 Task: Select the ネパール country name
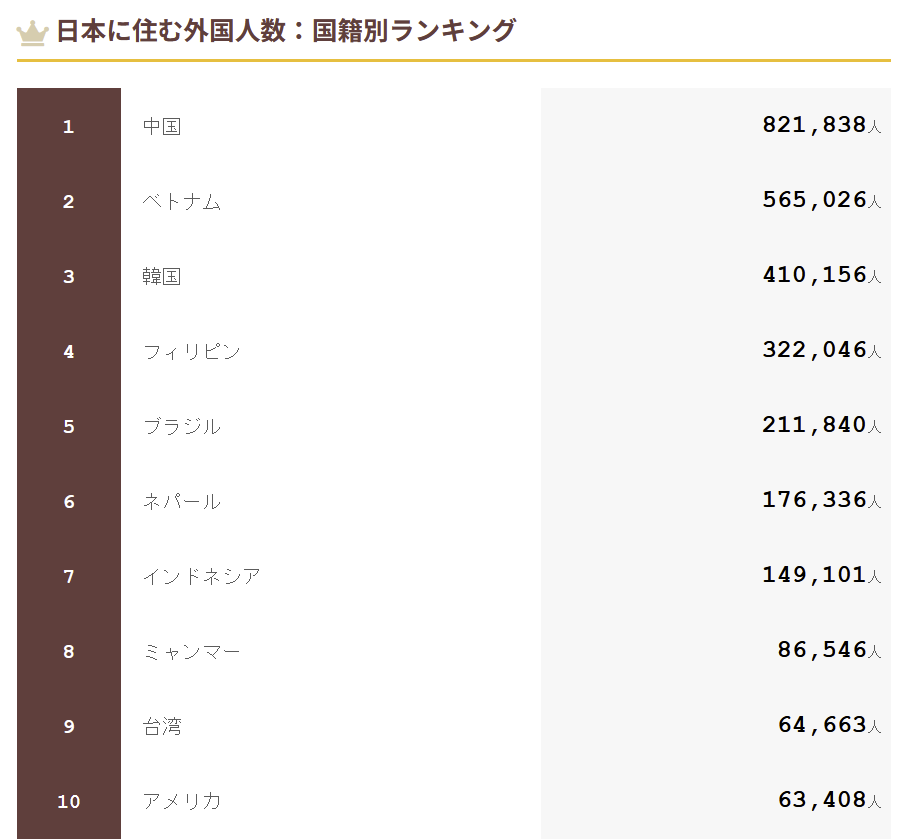click(x=182, y=502)
